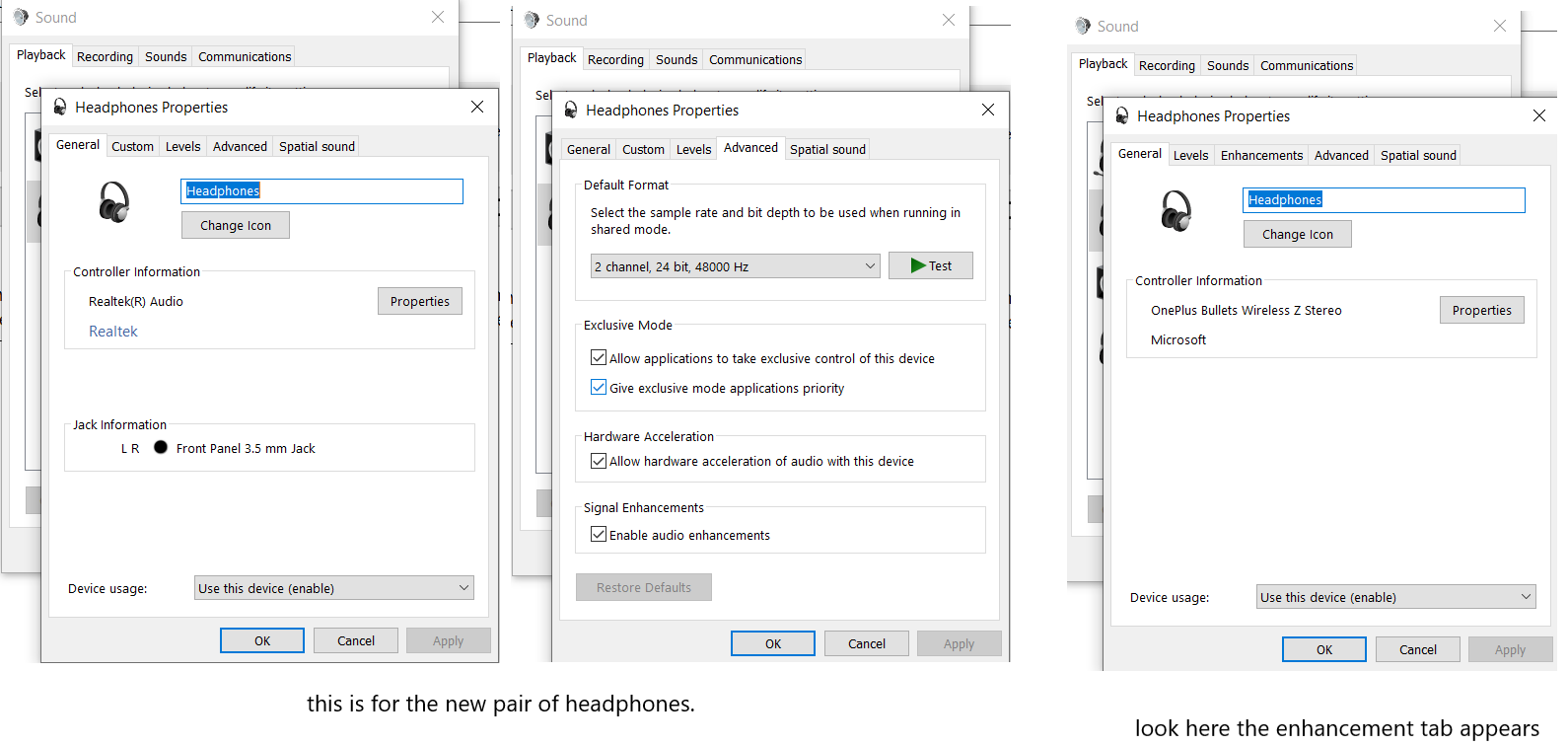Screen dimensions: 1568x746
Task: Toggle give exclusive mode applications priority
Action: pyautogui.click(x=599, y=388)
